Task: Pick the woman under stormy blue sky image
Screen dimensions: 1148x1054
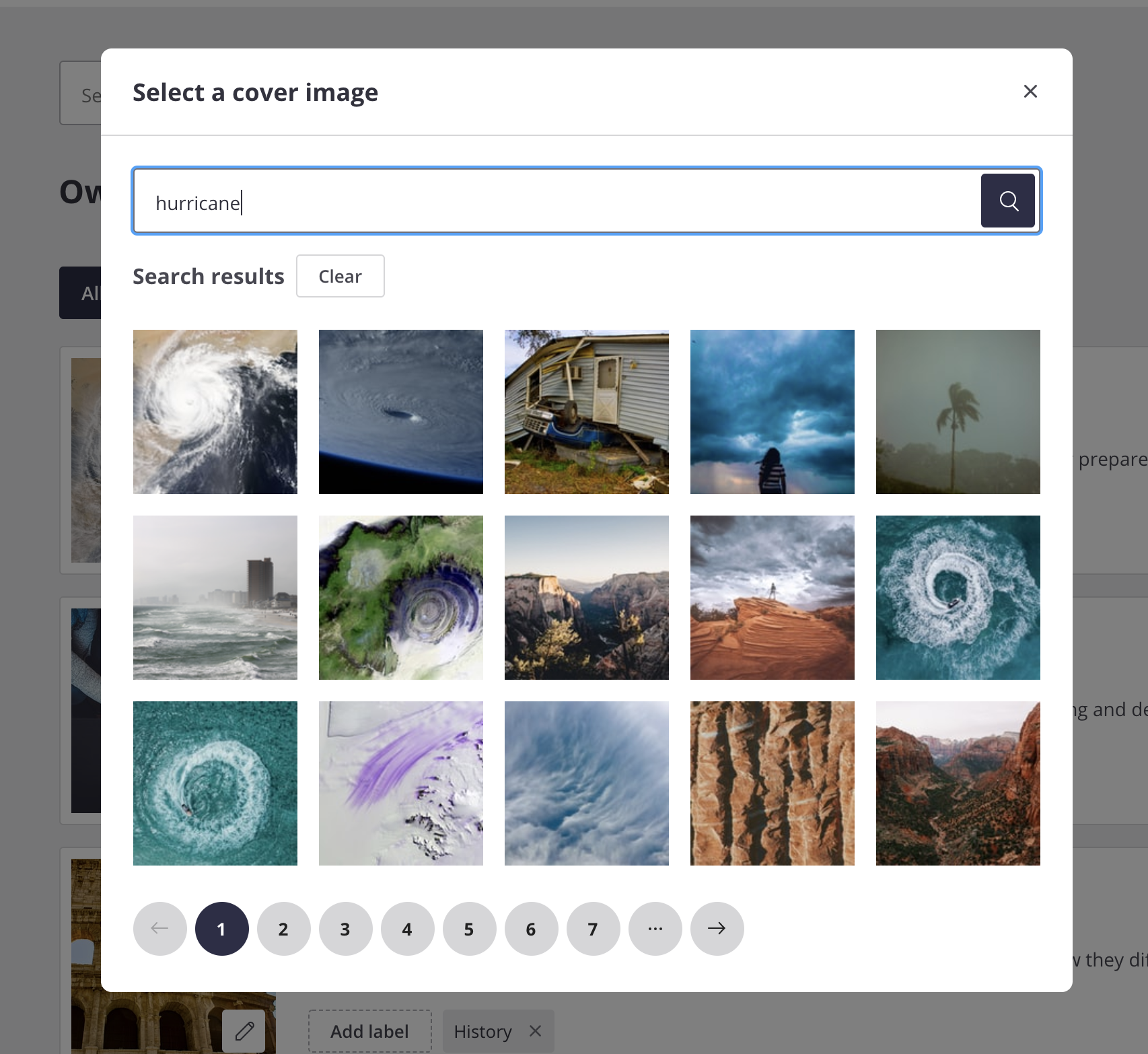Action: pos(773,412)
